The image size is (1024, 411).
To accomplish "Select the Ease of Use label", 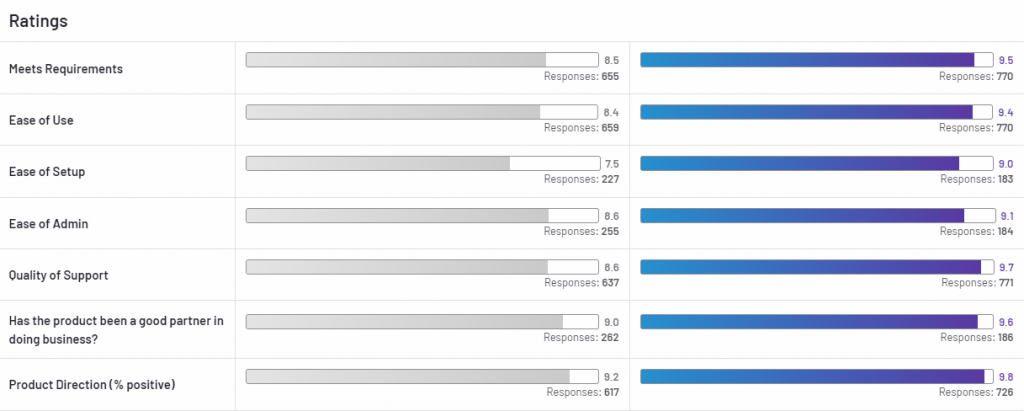I will pos(41,120).
